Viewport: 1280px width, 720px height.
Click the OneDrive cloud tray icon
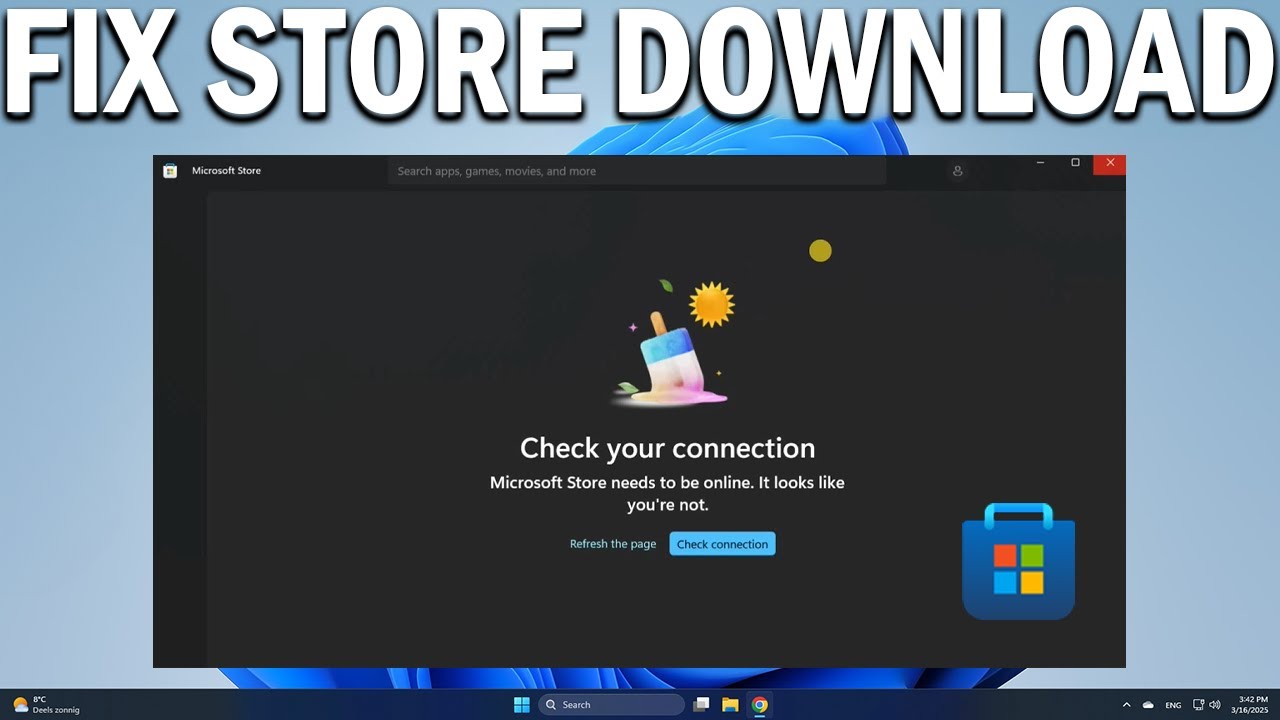tap(1148, 705)
